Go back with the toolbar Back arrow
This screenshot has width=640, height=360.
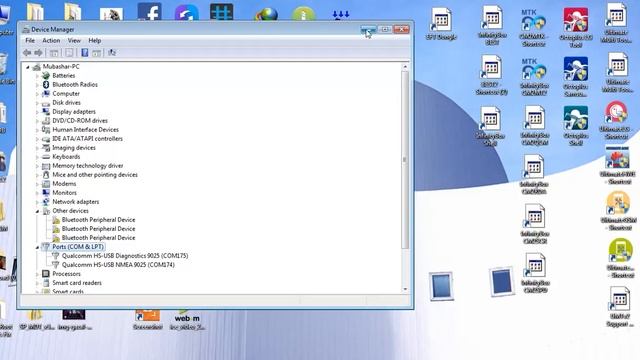(x=27, y=53)
